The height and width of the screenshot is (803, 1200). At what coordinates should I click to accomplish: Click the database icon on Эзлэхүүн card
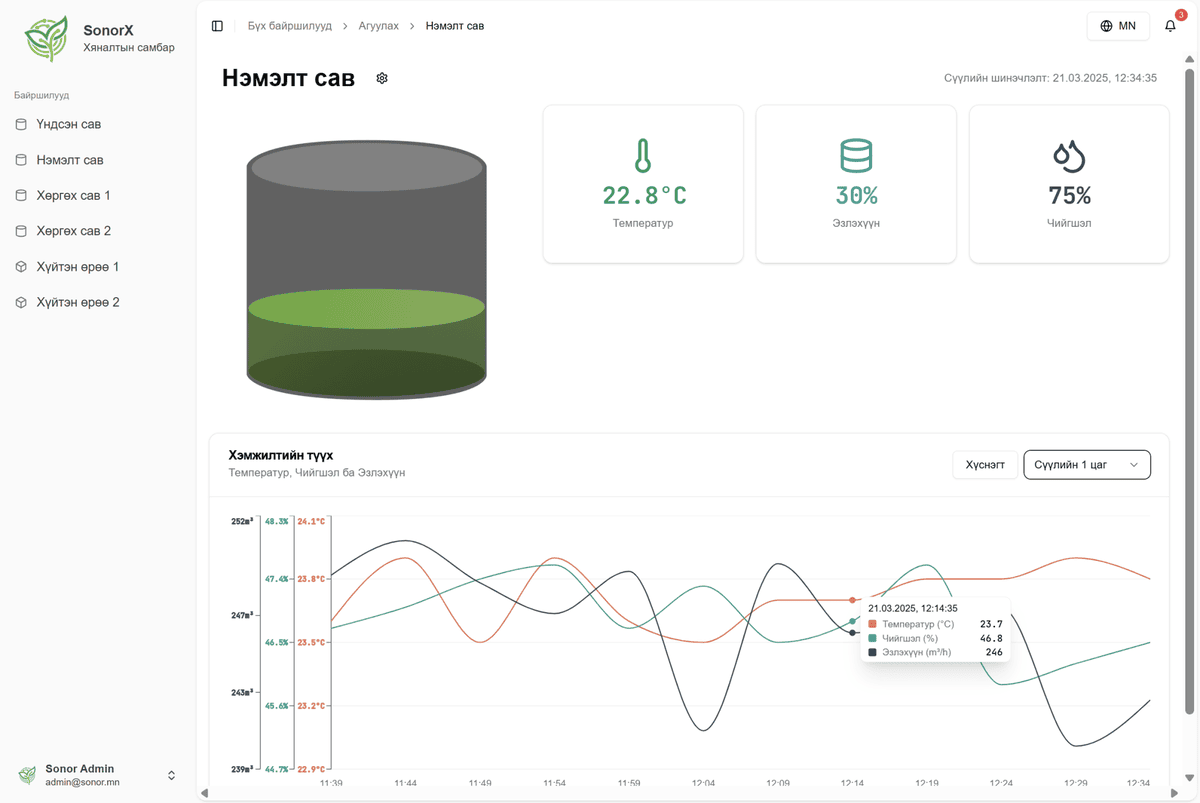pyautogui.click(x=856, y=157)
